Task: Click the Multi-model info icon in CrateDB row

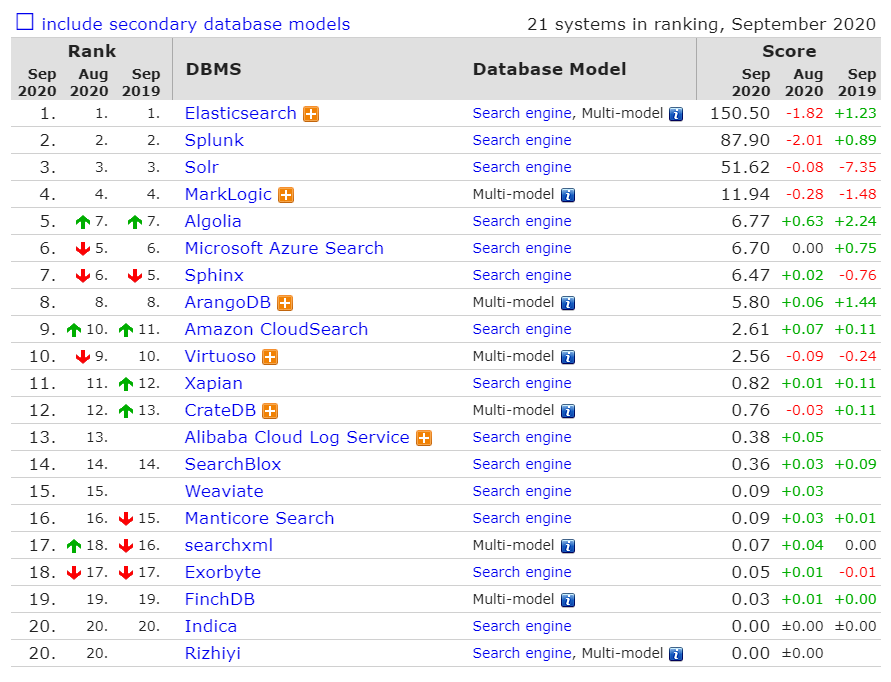Action: click(x=568, y=411)
